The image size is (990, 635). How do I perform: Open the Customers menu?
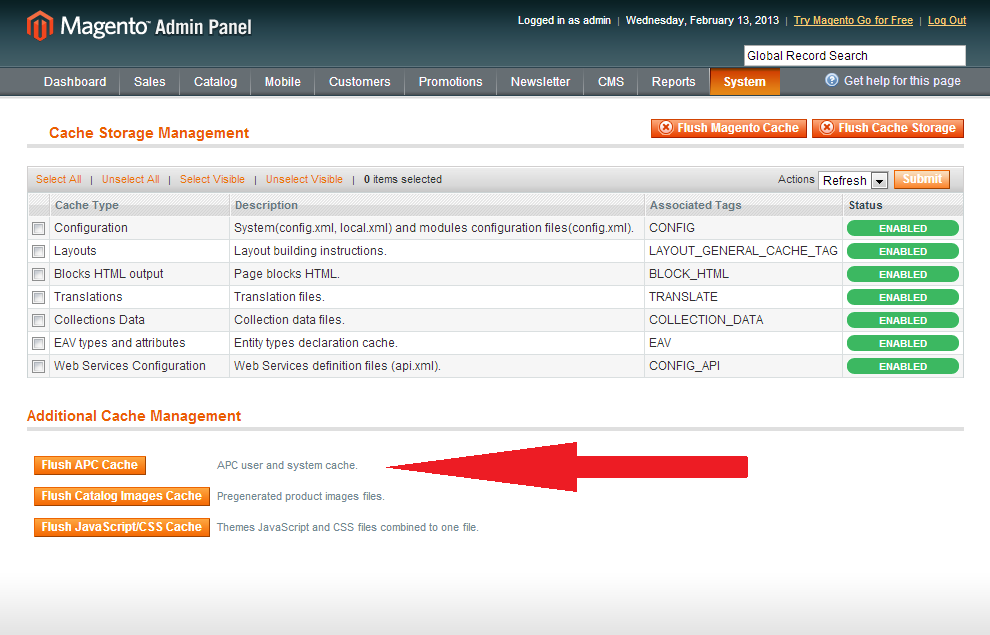359,82
